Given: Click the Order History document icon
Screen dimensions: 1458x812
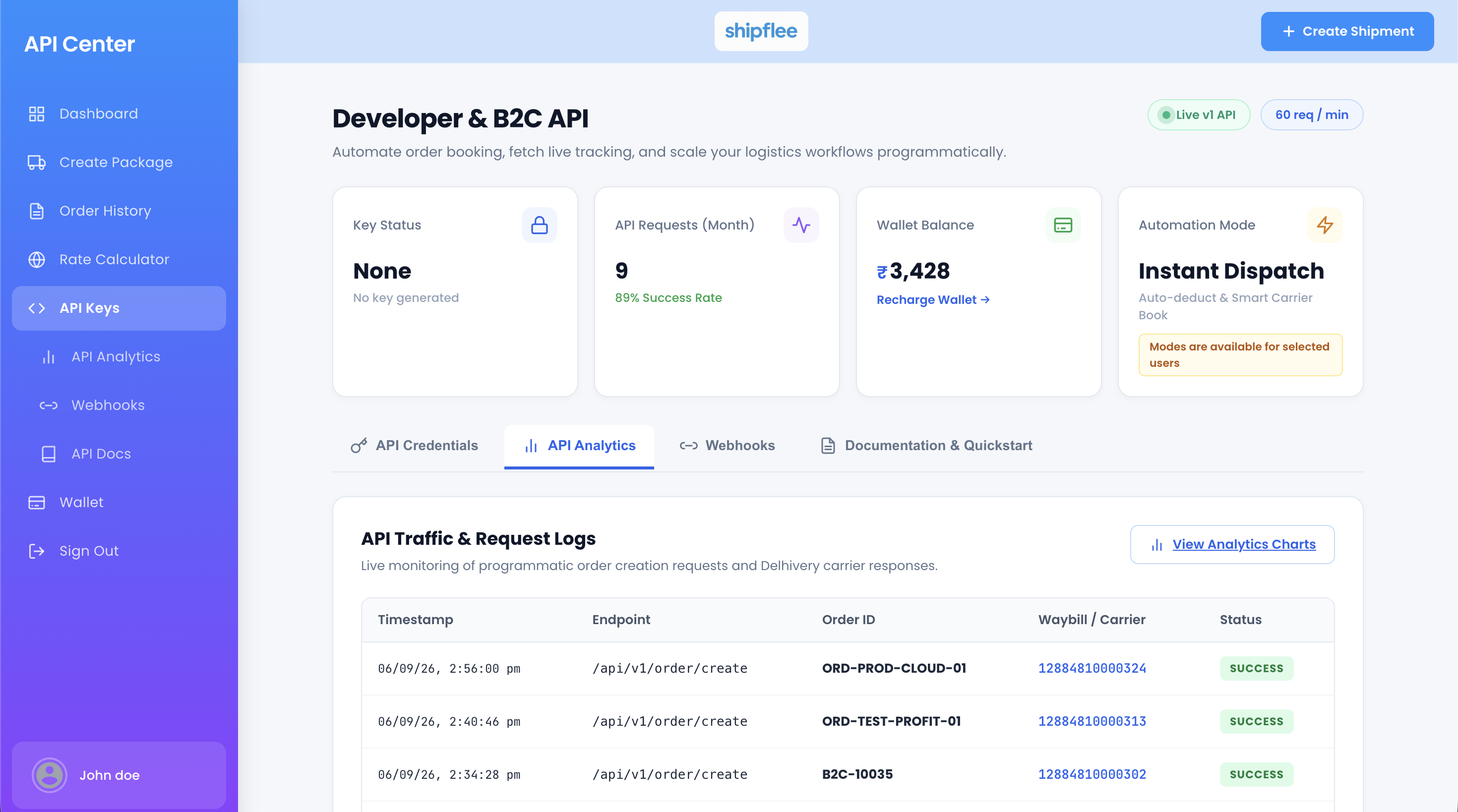Looking at the screenshot, I should pyautogui.click(x=37, y=211).
